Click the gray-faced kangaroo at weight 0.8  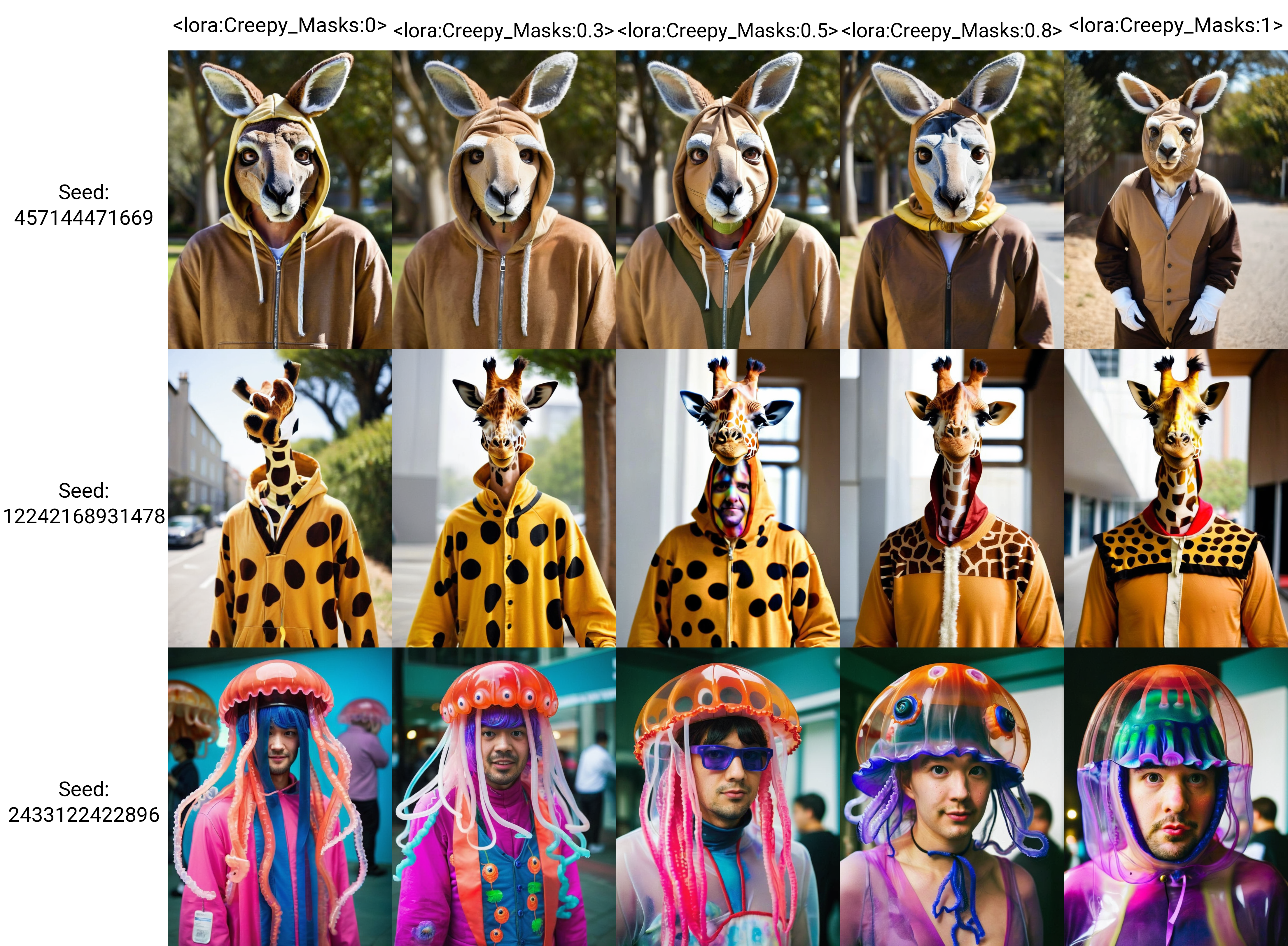point(952,199)
